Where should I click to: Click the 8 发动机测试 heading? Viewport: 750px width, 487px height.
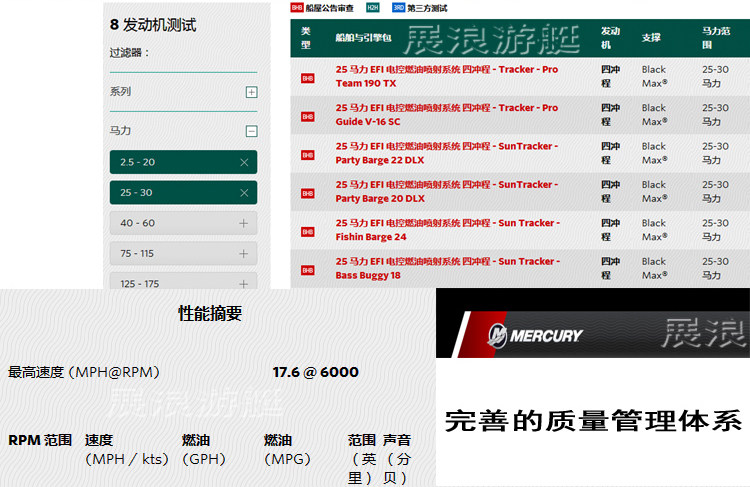coord(153,25)
